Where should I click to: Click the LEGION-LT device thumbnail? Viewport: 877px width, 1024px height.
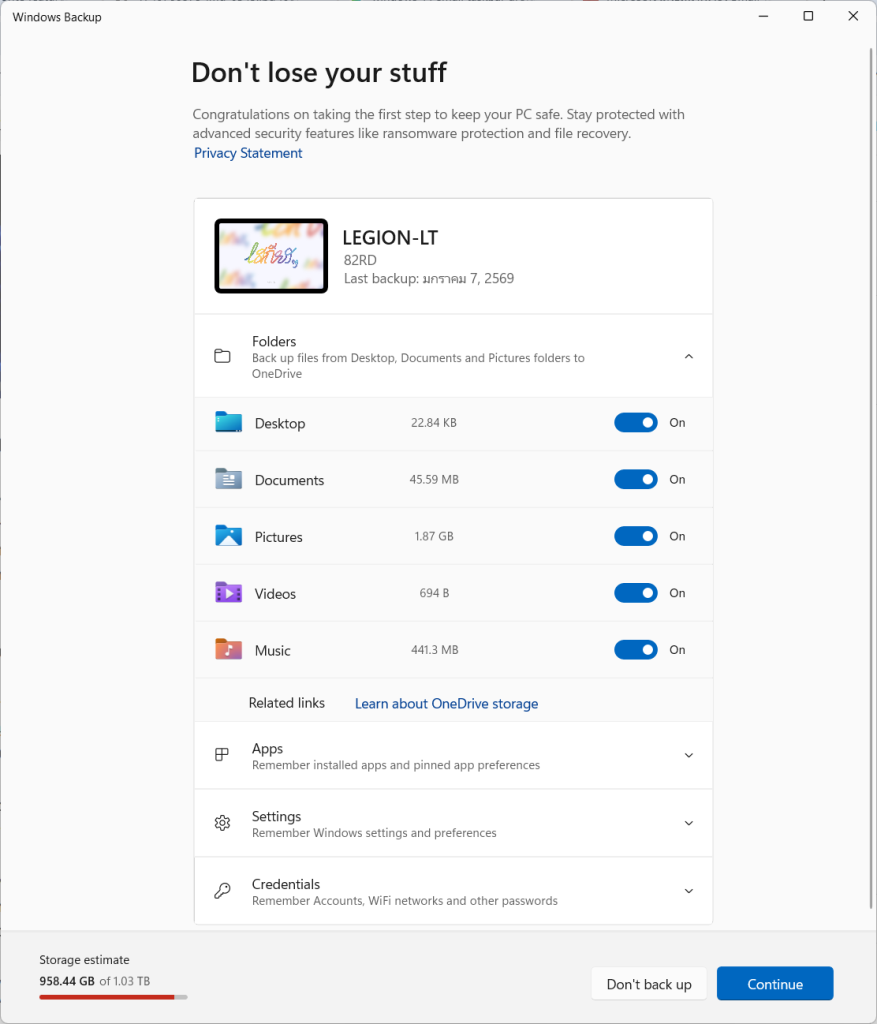(x=271, y=256)
